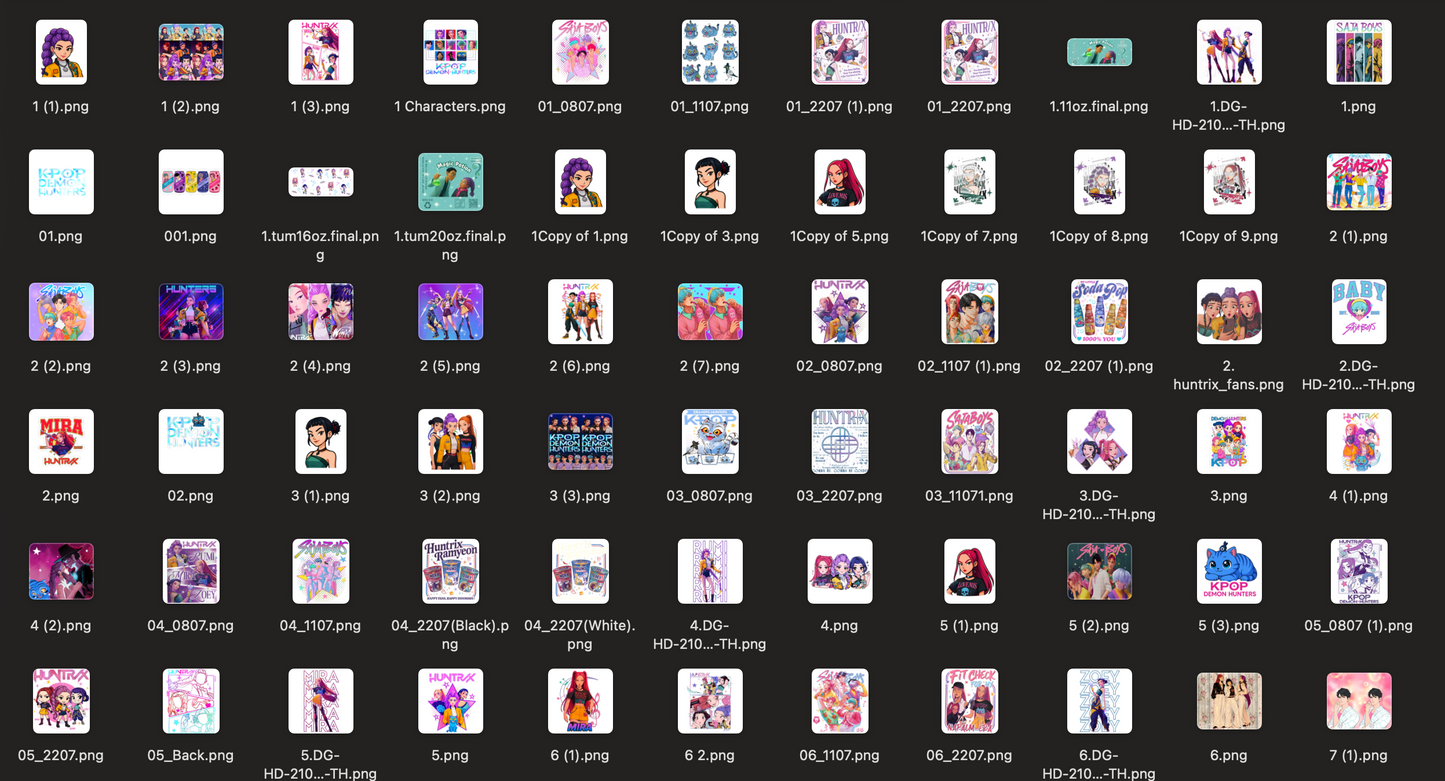
Task: Select the blue cat image 5 (3).png
Action: point(1229,572)
